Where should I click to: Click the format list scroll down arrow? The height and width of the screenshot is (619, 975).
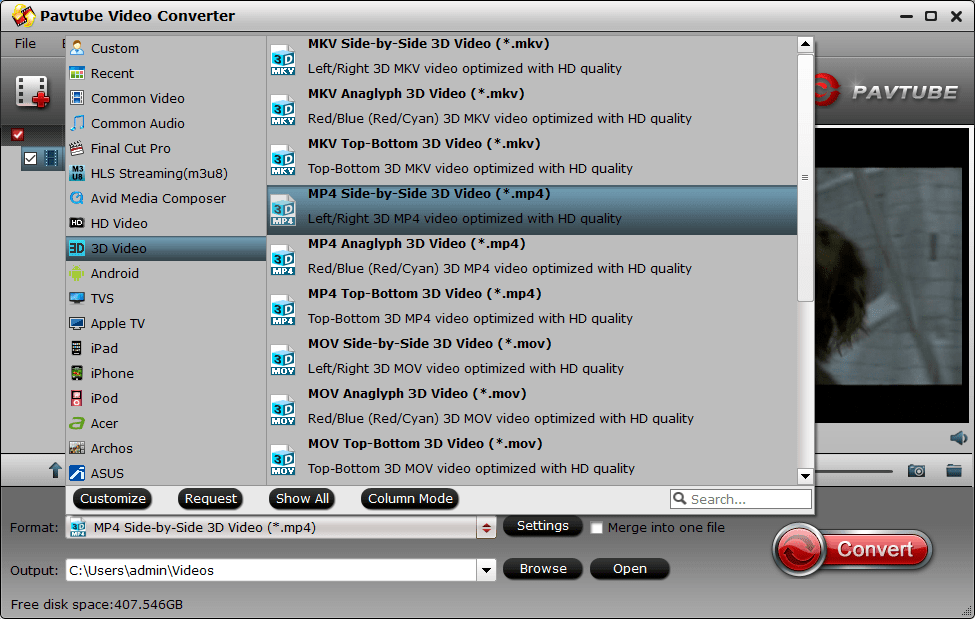coord(805,477)
